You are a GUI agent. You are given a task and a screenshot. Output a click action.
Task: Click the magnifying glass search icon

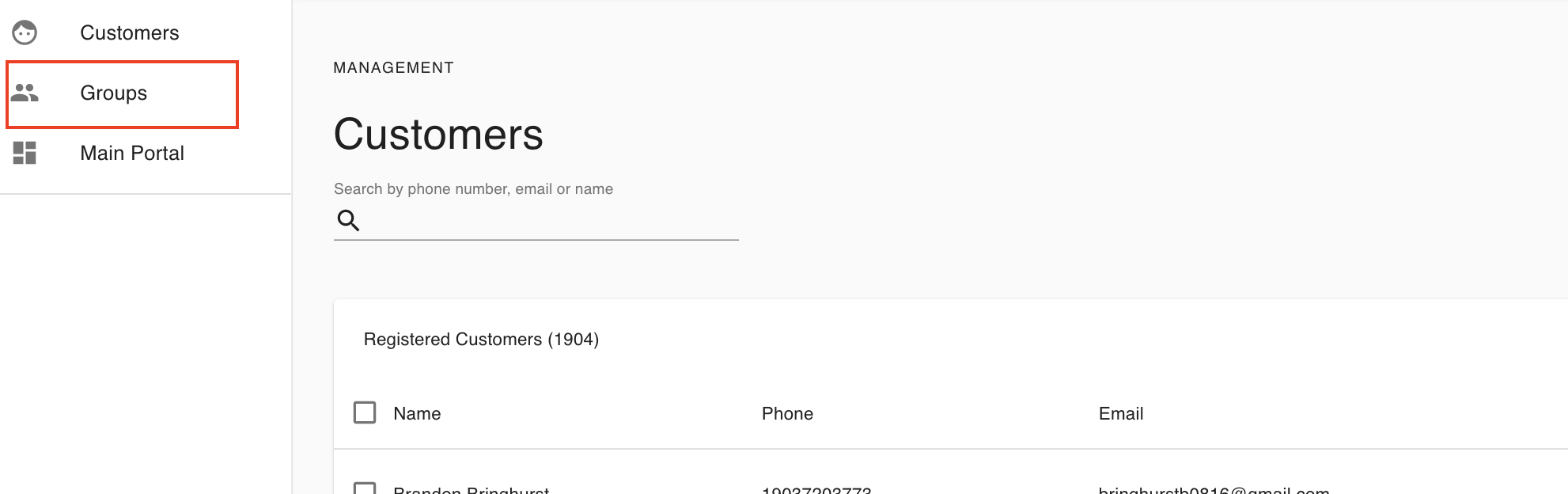[348, 220]
